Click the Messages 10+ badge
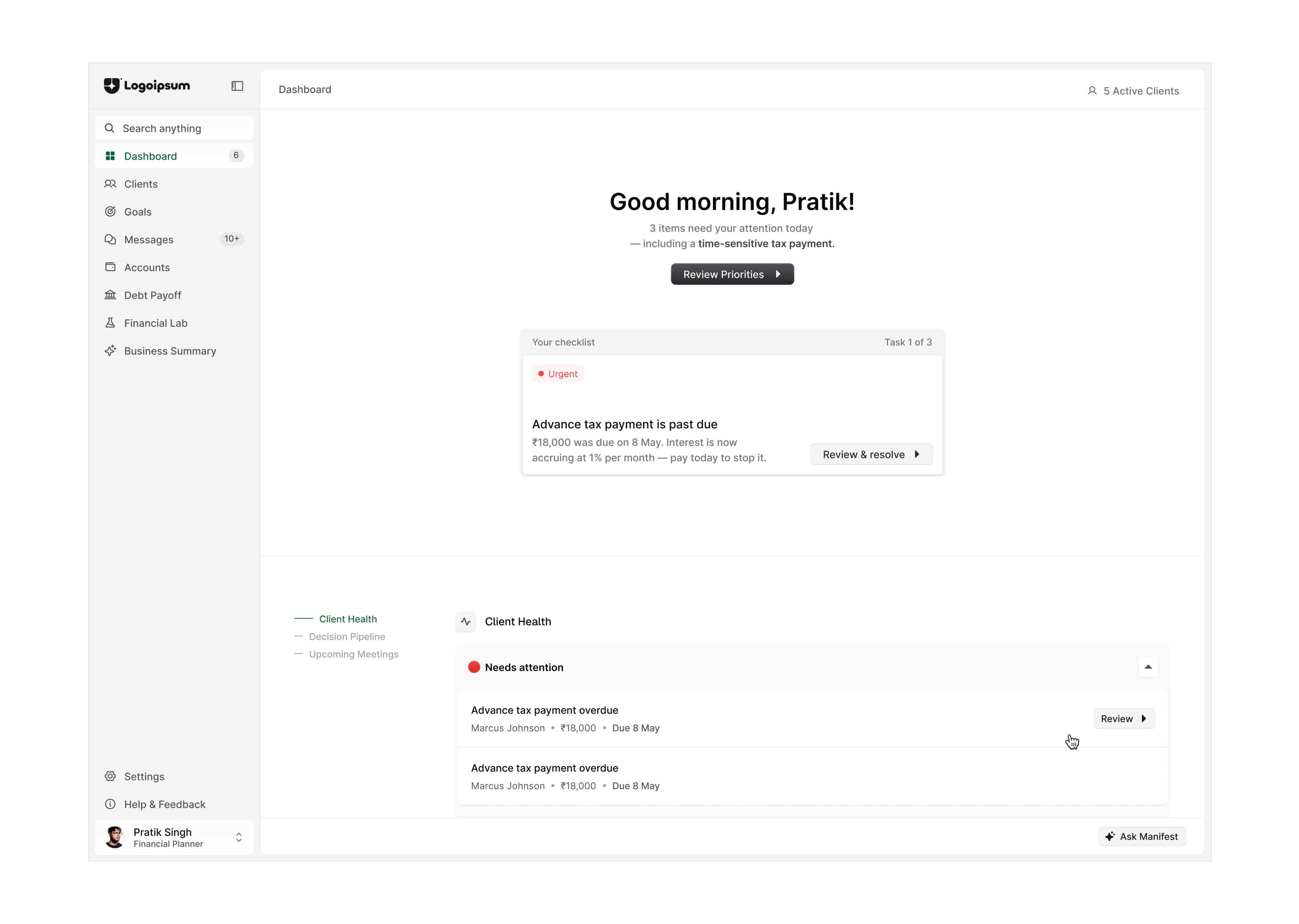Viewport: 1299px width, 924px height. click(x=232, y=239)
